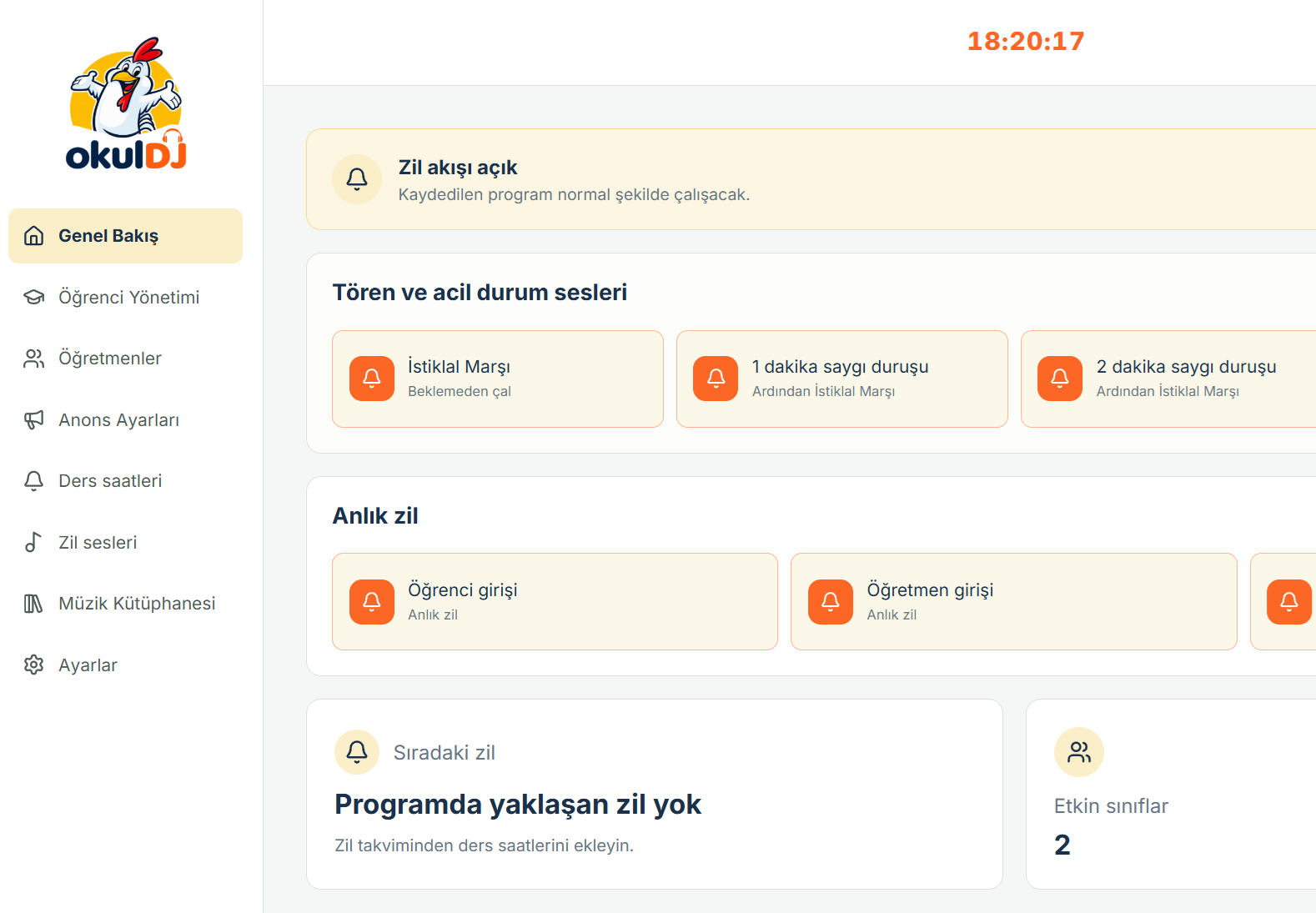This screenshot has height=913, width=1316.
Task: Click the orange bell on Öğrenci girişi card
Action: pyautogui.click(x=372, y=602)
